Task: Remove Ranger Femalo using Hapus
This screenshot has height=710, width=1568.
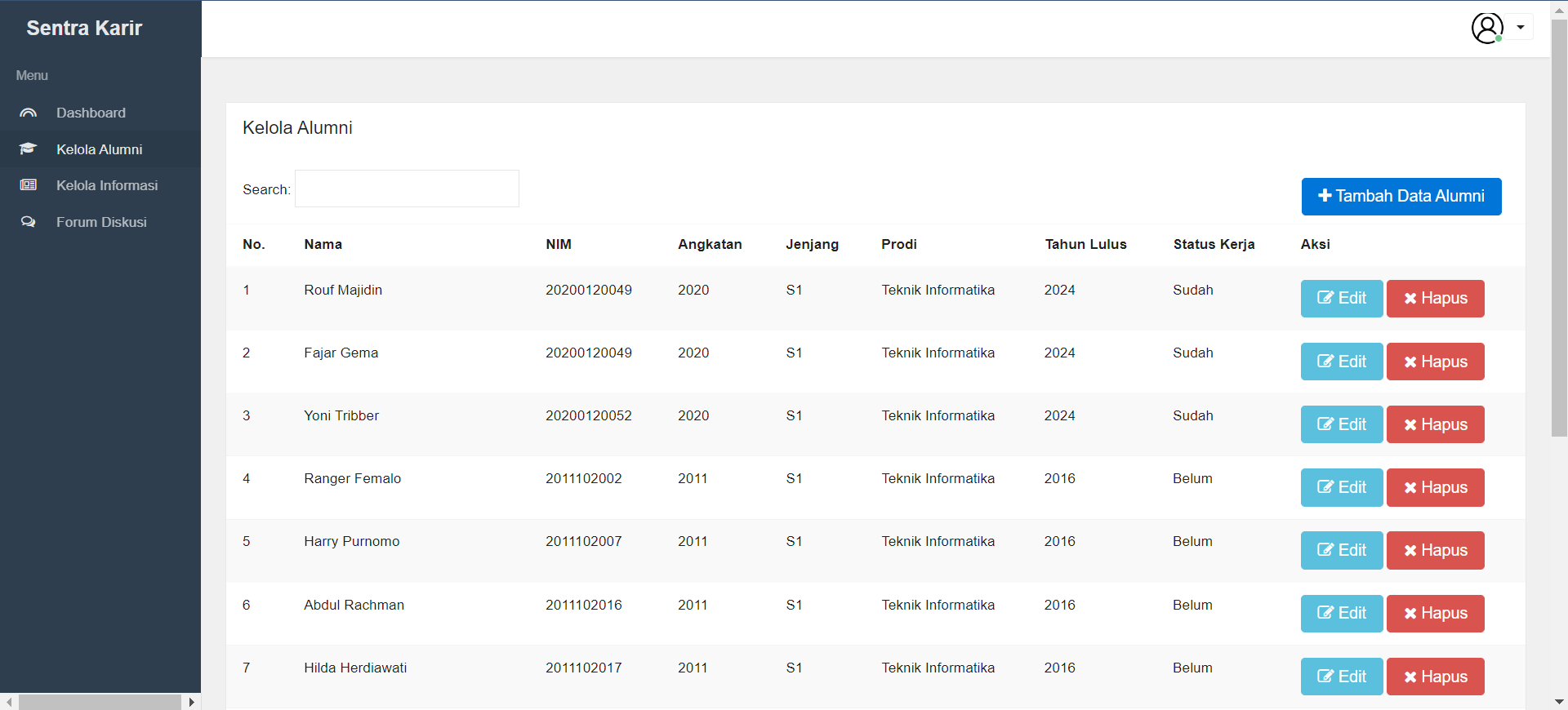Action: pos(1435,487)
